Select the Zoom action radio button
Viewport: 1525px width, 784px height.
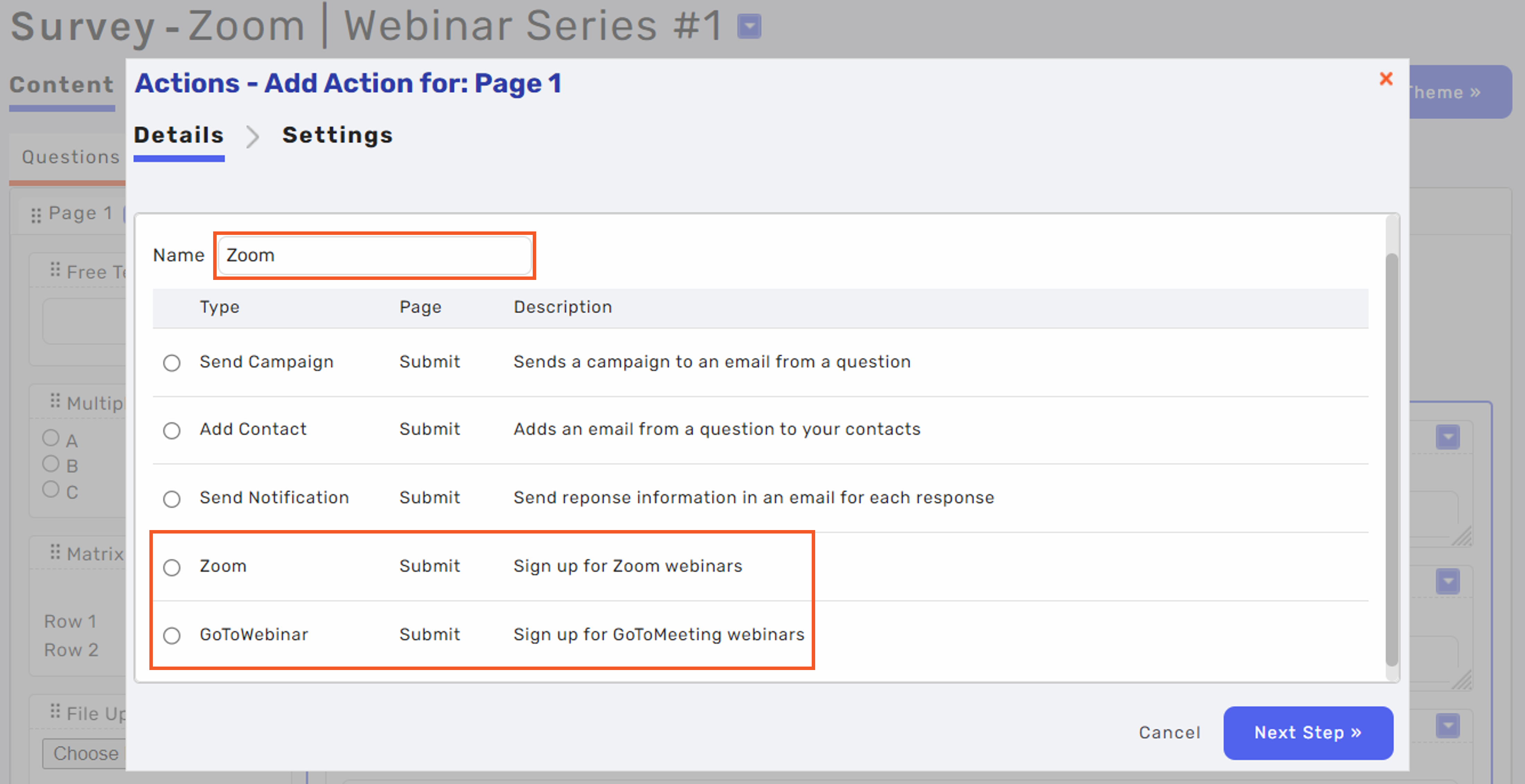coord(172,567)
